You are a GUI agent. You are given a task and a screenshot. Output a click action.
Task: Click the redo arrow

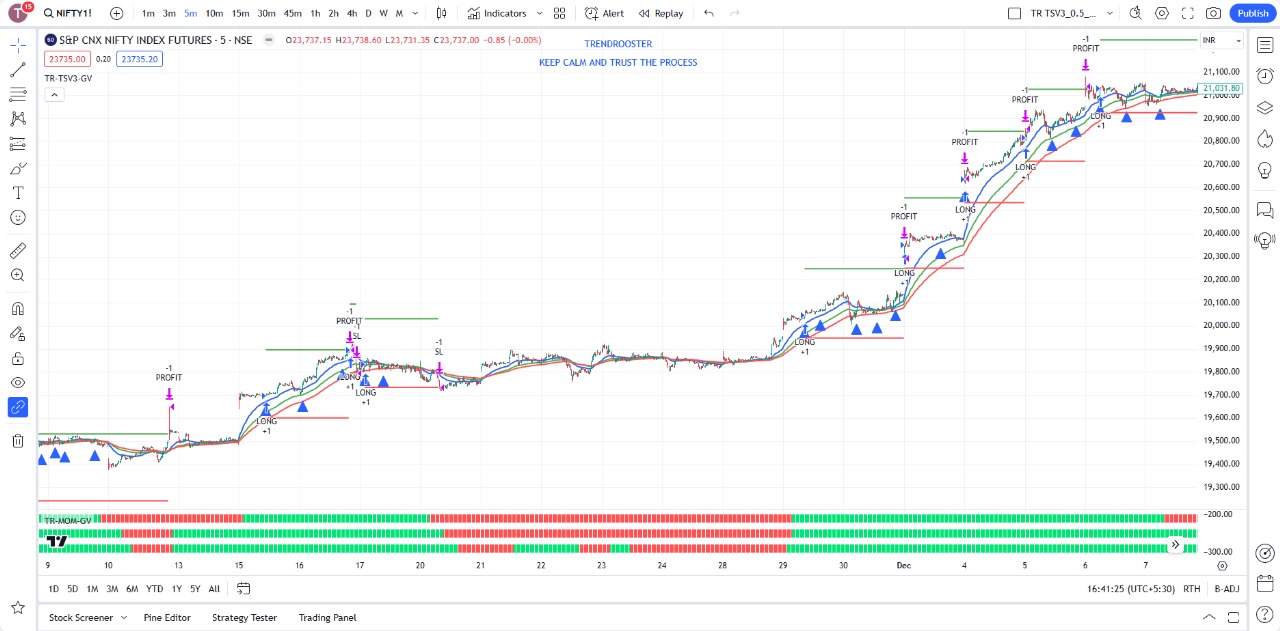tap(735, 13)
